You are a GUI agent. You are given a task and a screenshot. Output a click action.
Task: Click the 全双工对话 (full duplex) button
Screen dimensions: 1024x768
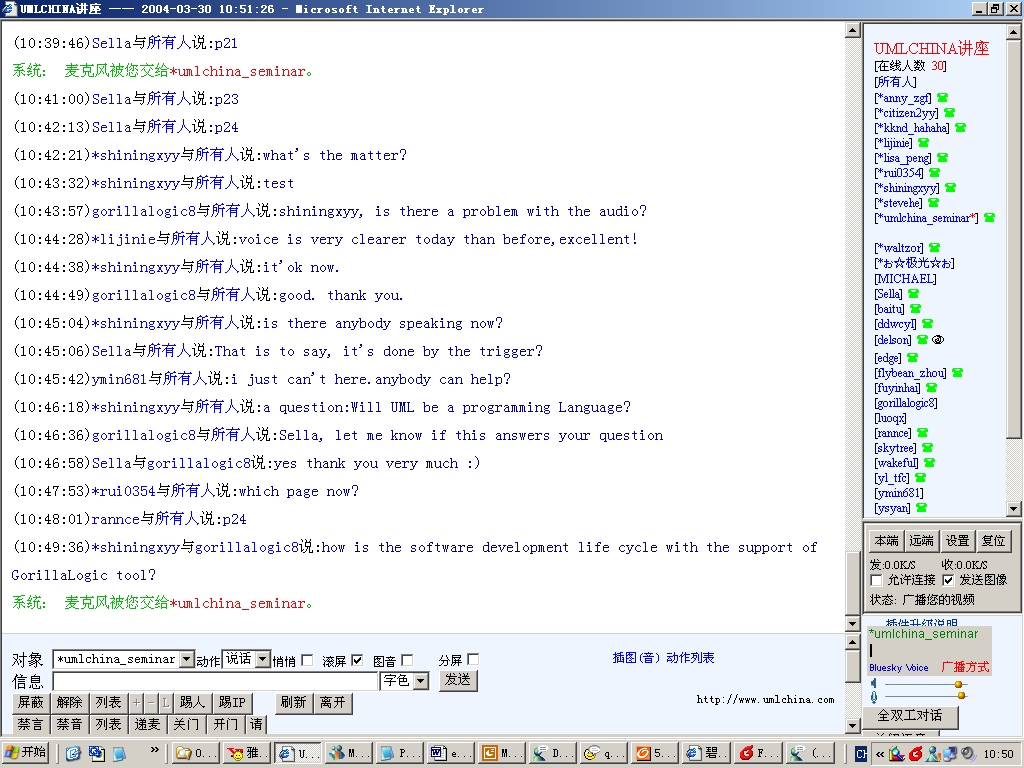(910, 716)
